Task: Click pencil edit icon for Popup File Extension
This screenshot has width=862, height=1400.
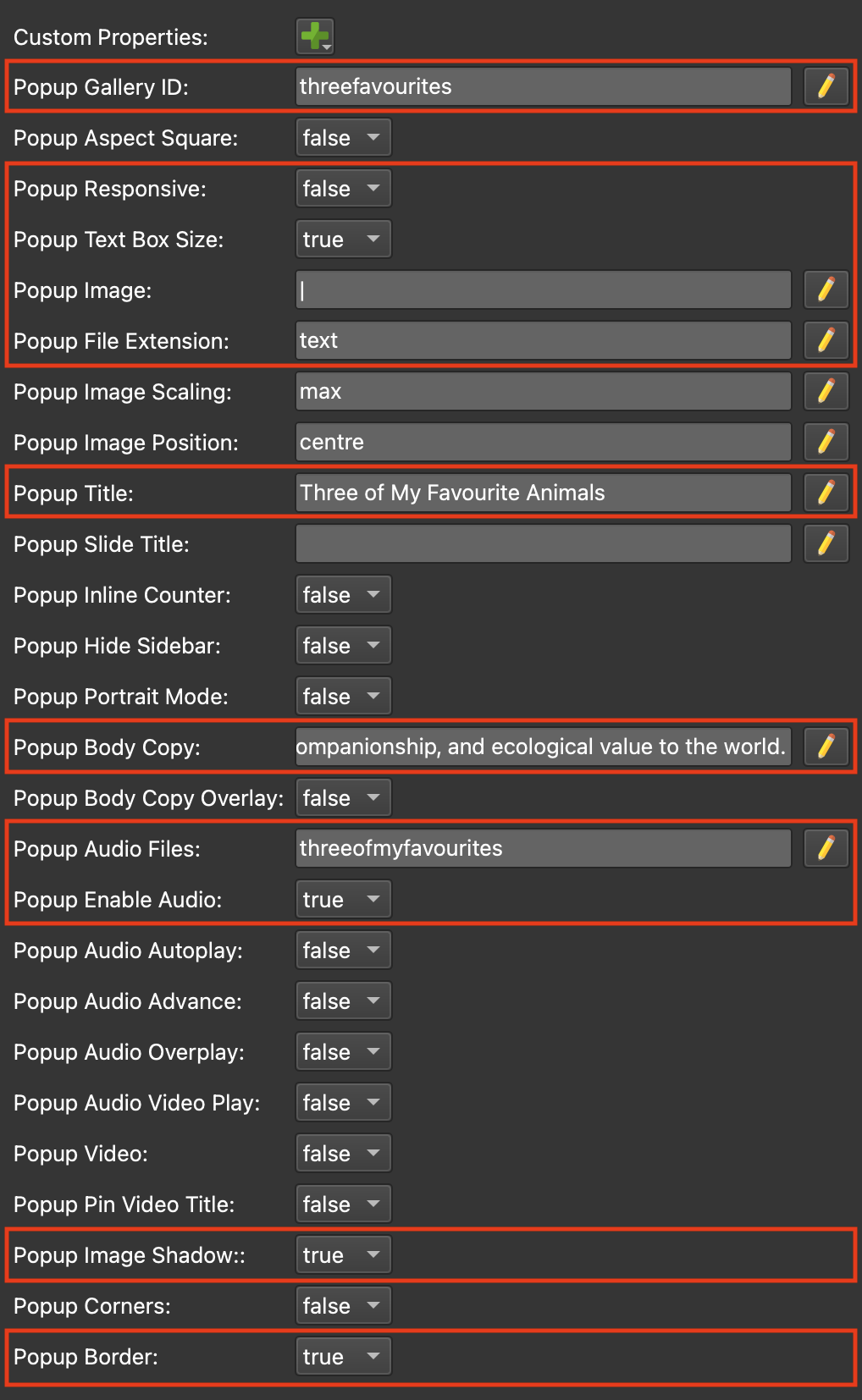Action: tap(826, 340)
